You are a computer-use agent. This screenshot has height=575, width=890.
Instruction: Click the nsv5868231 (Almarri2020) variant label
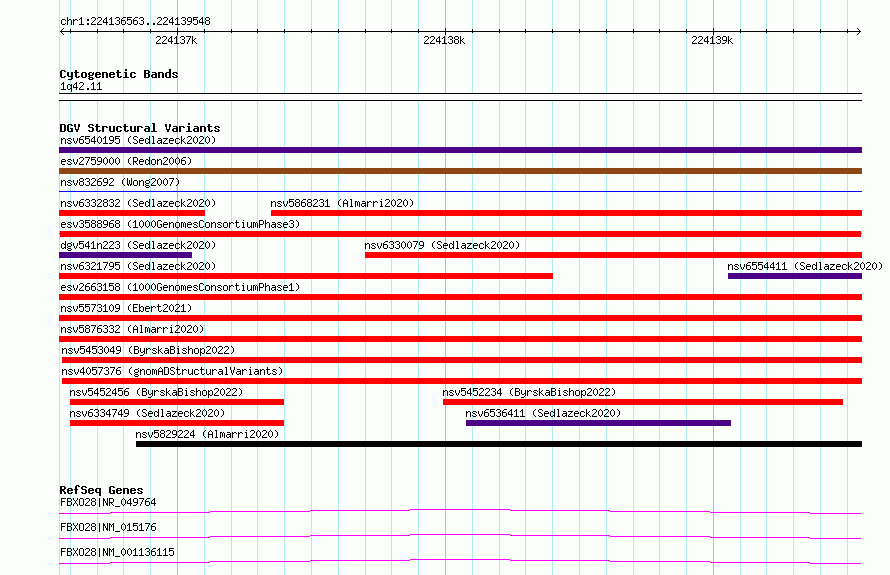pos(342,203)
